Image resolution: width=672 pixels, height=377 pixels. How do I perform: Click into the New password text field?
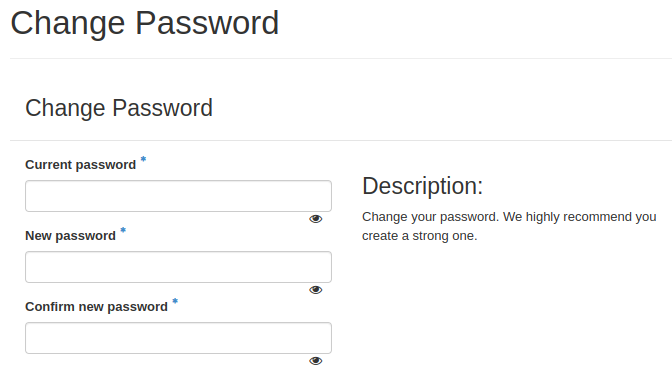178,267
